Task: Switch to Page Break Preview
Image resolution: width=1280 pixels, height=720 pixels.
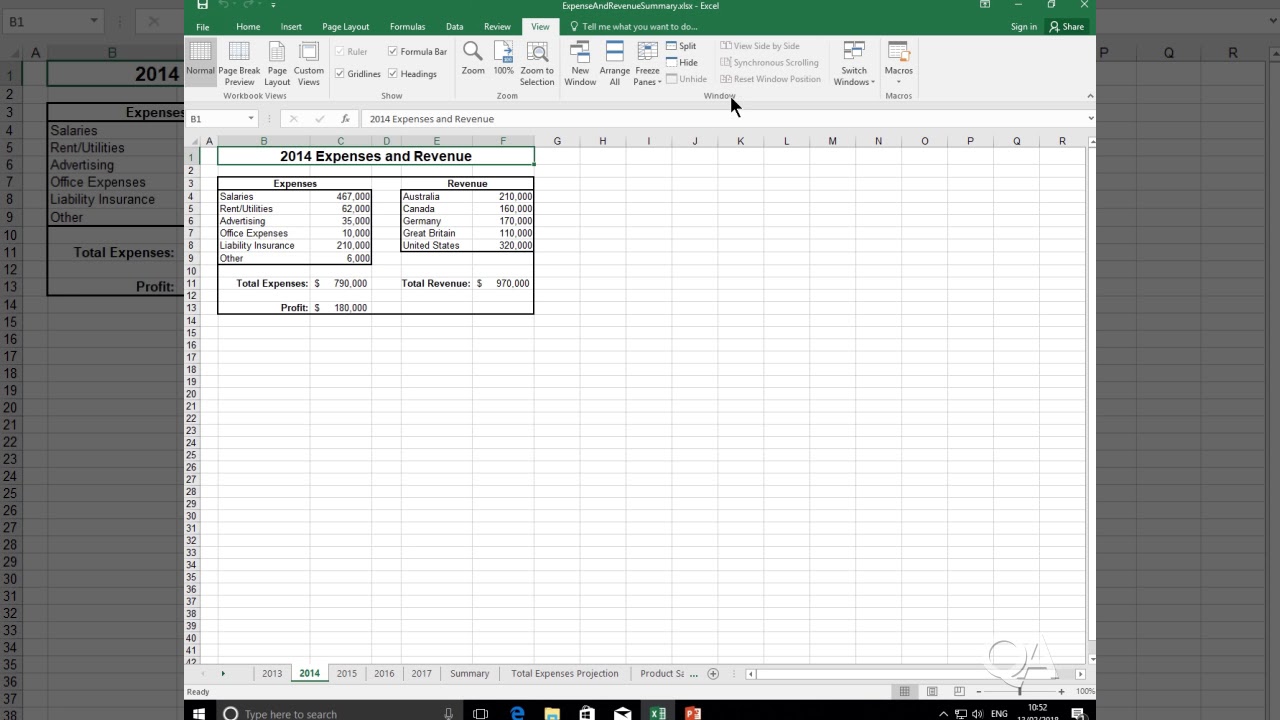Action: [239, 63]
